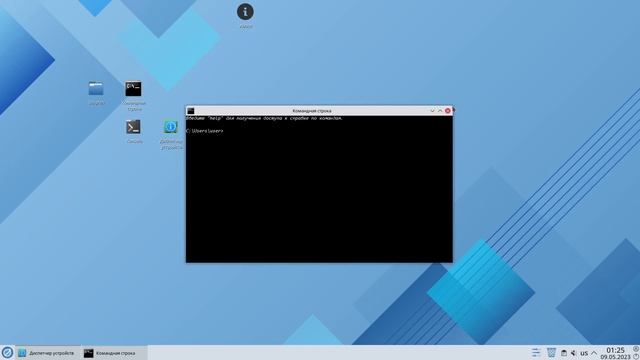Open the application launcher start menu
This screenshot has width=640, height=360.
(x=7, y=353)
